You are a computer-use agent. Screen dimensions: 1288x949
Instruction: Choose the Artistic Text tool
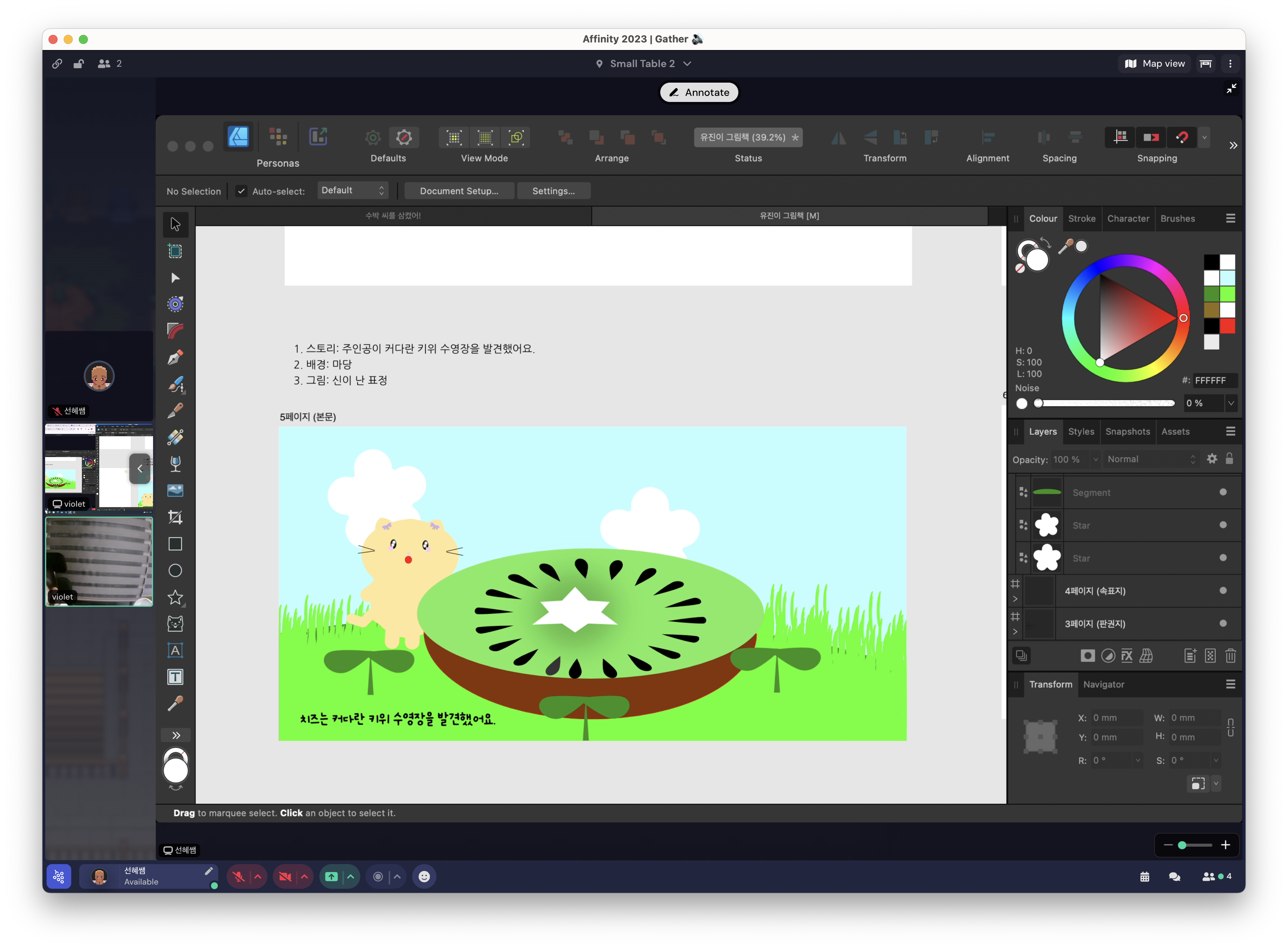(175, 650)
